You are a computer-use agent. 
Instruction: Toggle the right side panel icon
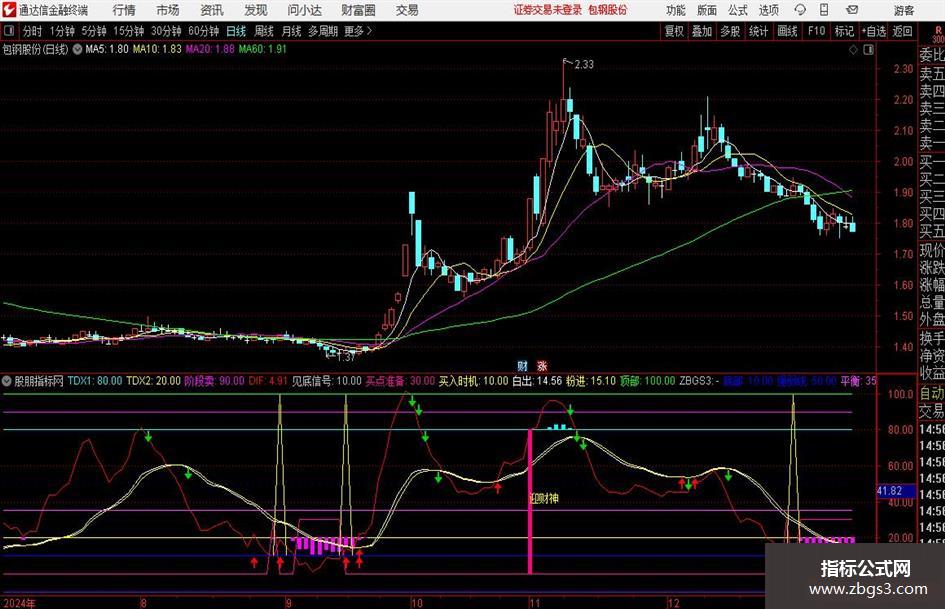[868, 50]
